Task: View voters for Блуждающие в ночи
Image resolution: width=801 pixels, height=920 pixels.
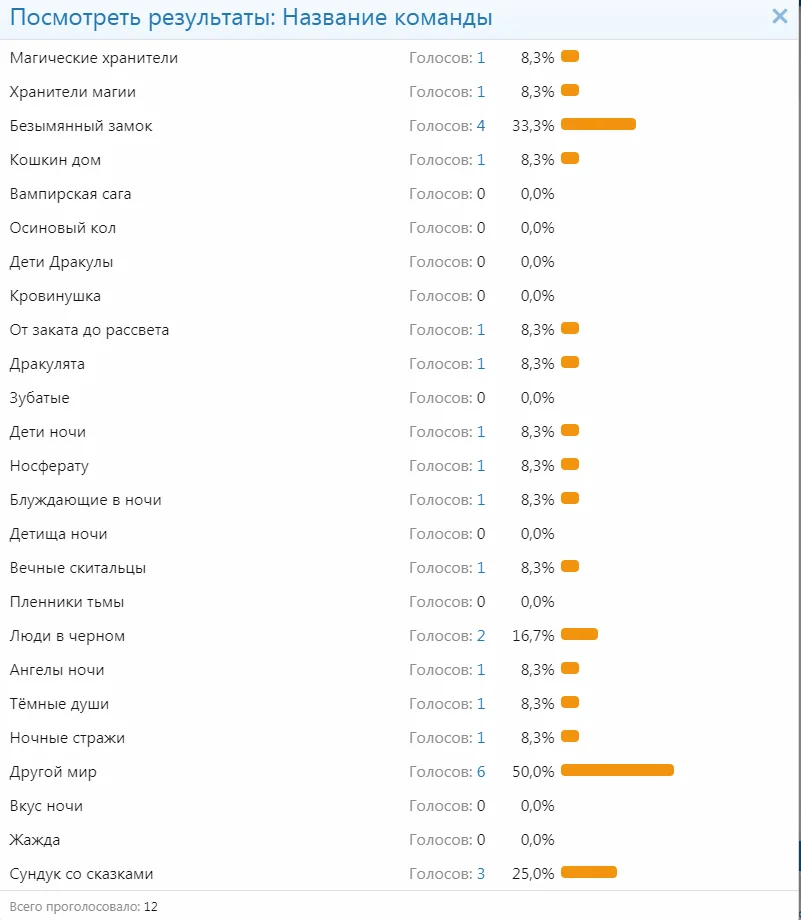Action: pyautogui.click(x=481, y=500)
